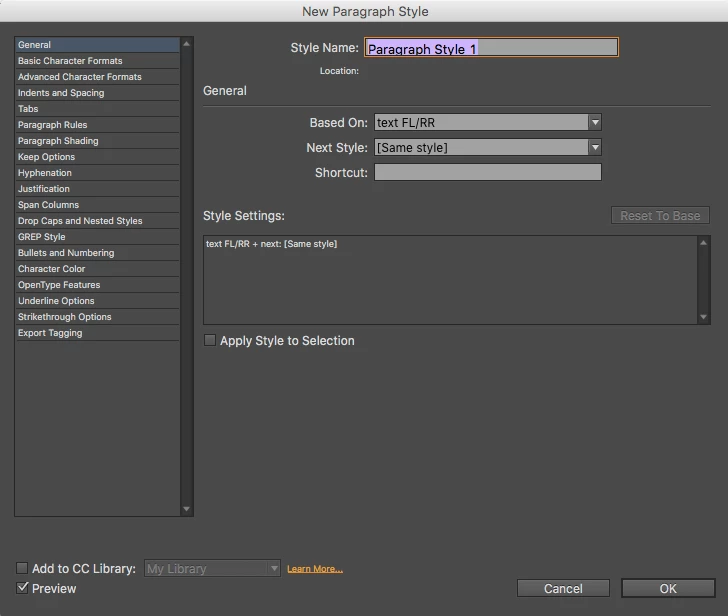This screenshot has height=616, width=728.
Task: Click Style Settings scroll down arrow
Action: click(703, 317)
